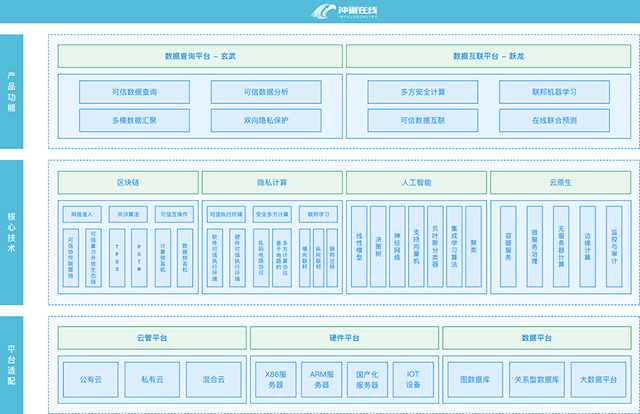Click the 私有云 box
This screenshot has height=414, width=640.
152,380
